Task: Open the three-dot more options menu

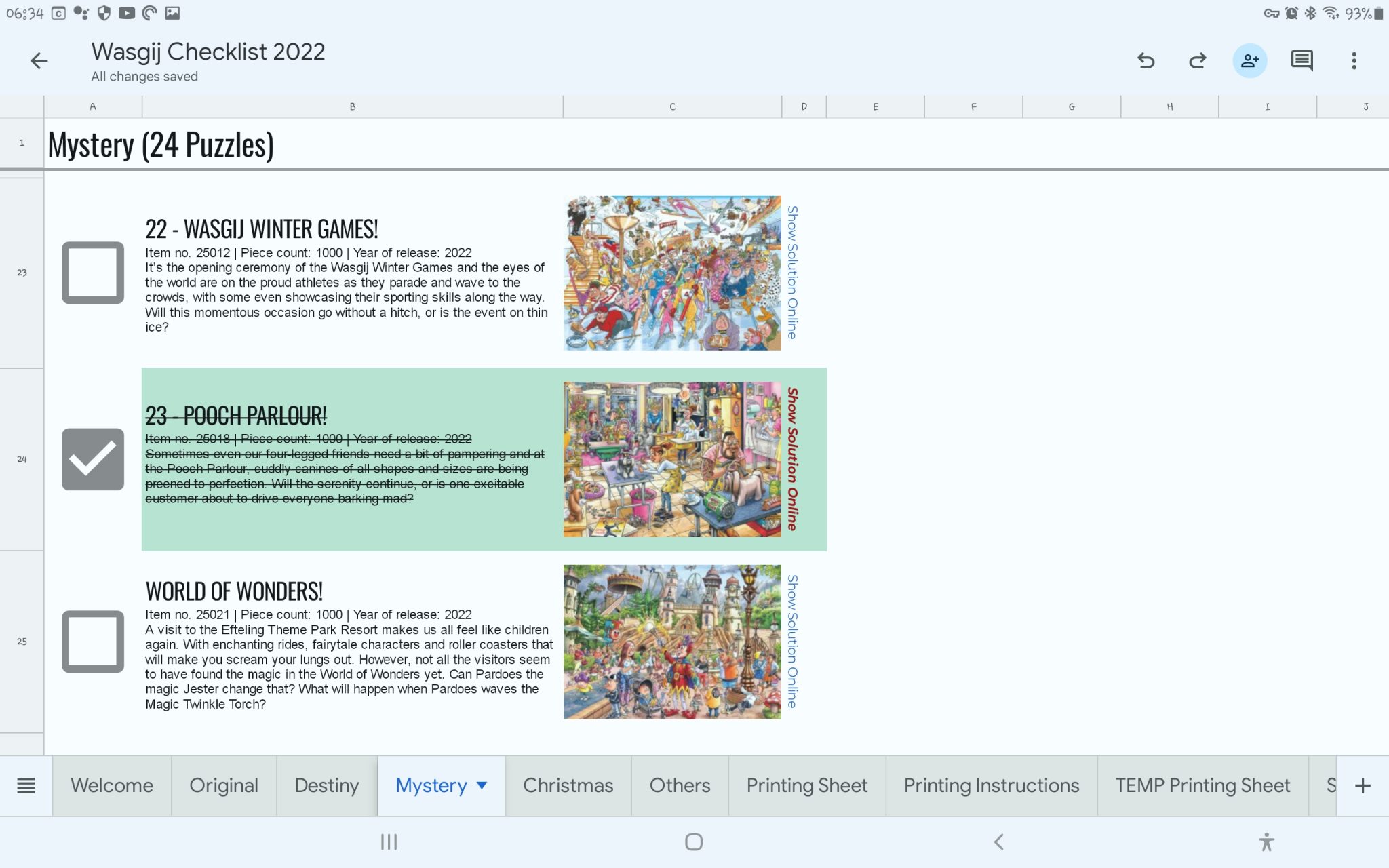Action: (x=1354, y=61)
